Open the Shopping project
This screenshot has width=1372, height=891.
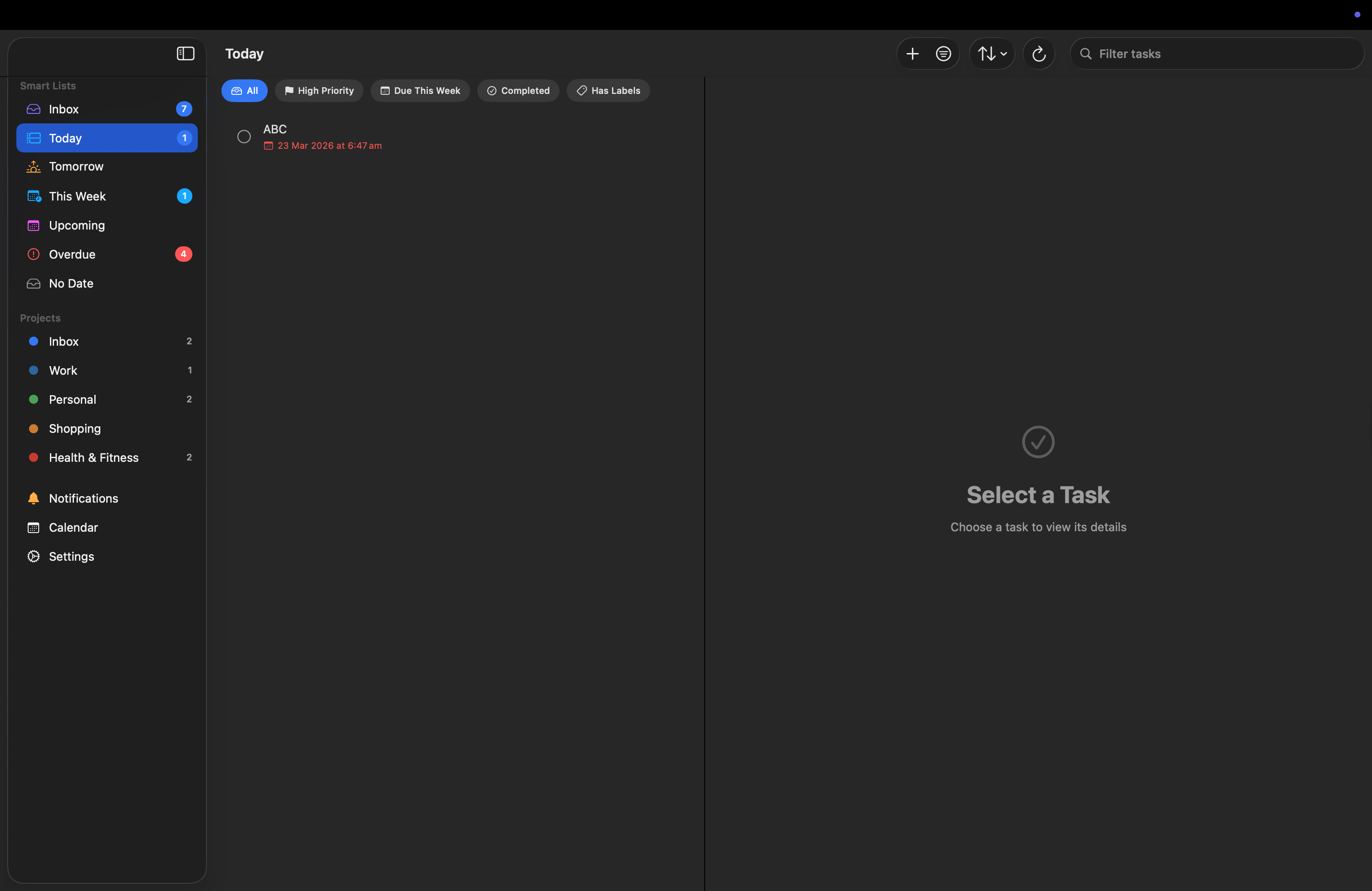[x=107, y=429]
